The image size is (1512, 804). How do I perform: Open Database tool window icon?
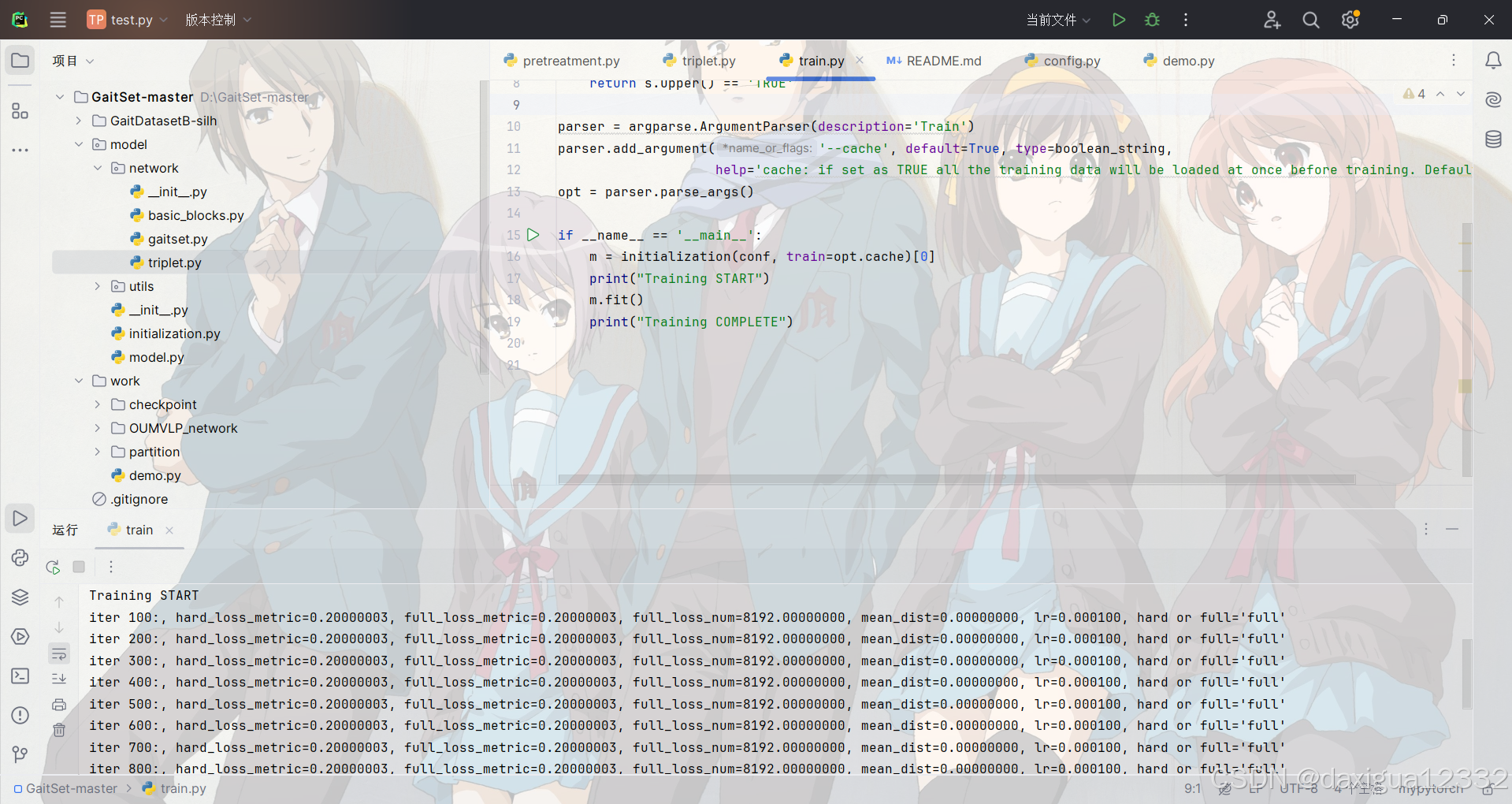click(x=1493, y=140)
